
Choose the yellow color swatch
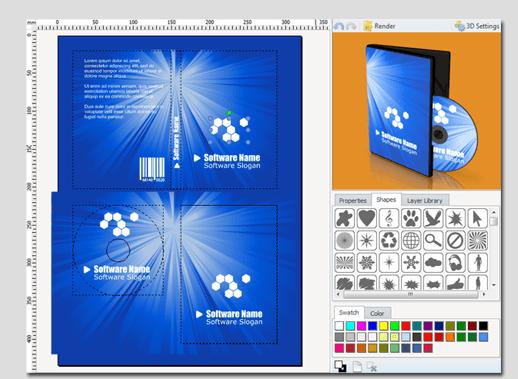point(383,326)
